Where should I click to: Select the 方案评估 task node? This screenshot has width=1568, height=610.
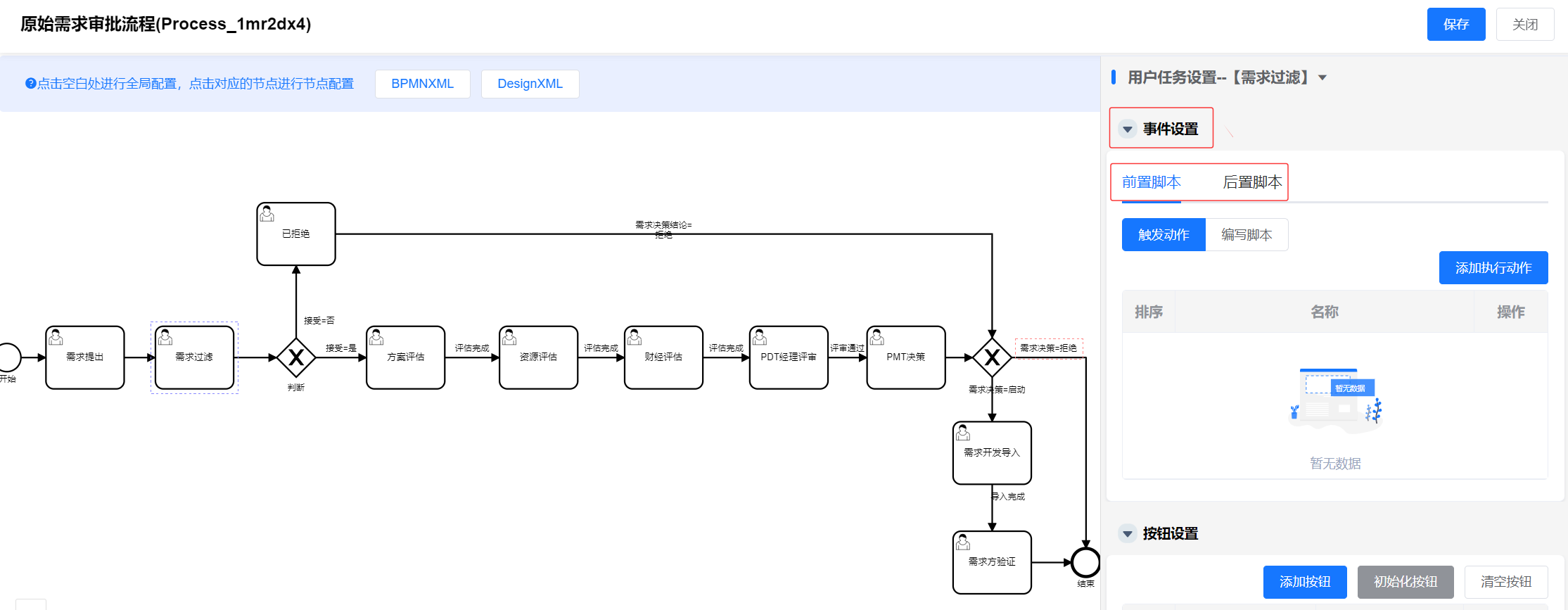click(405, 357)
